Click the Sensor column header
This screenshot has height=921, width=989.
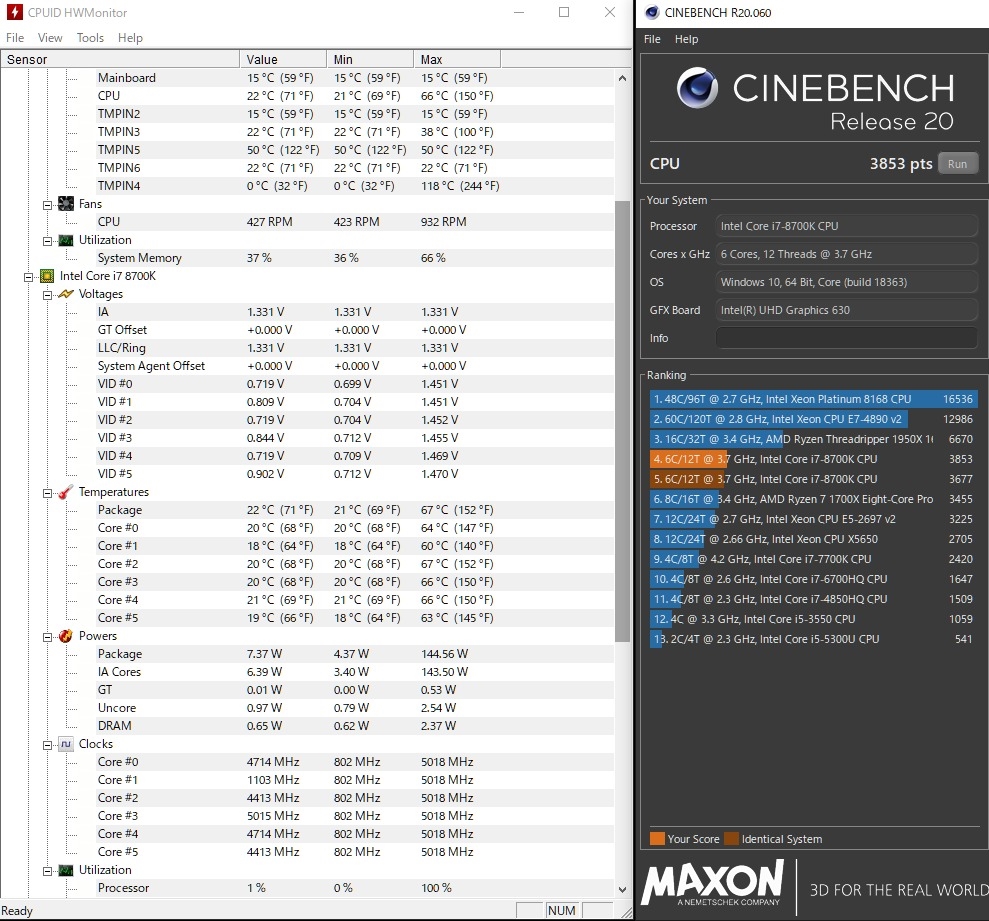pos(120,59)
